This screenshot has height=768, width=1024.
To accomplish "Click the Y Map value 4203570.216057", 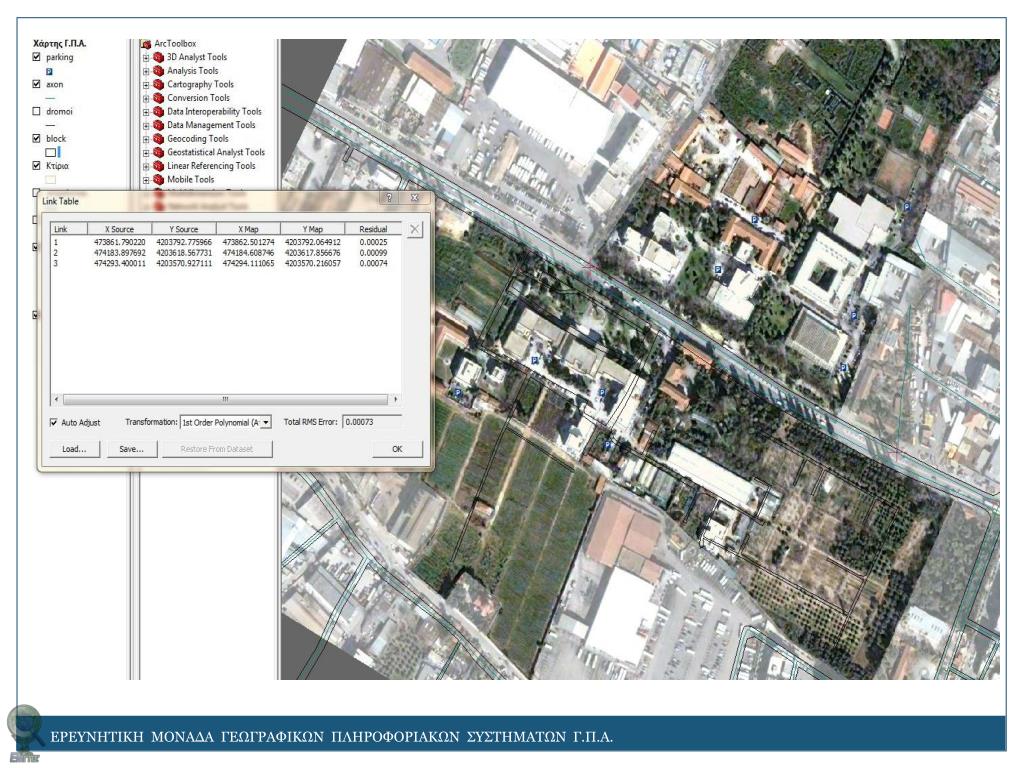I will tap(313, 263).
